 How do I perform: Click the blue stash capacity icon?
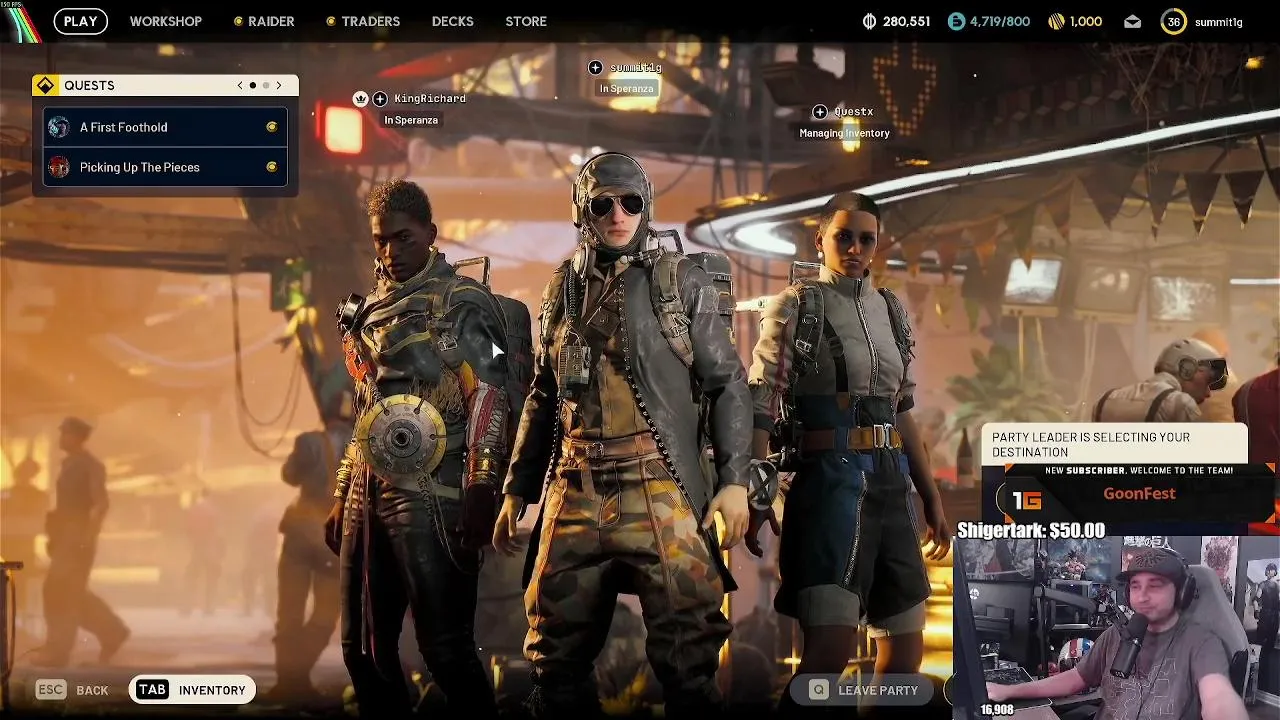coord(957,21)
